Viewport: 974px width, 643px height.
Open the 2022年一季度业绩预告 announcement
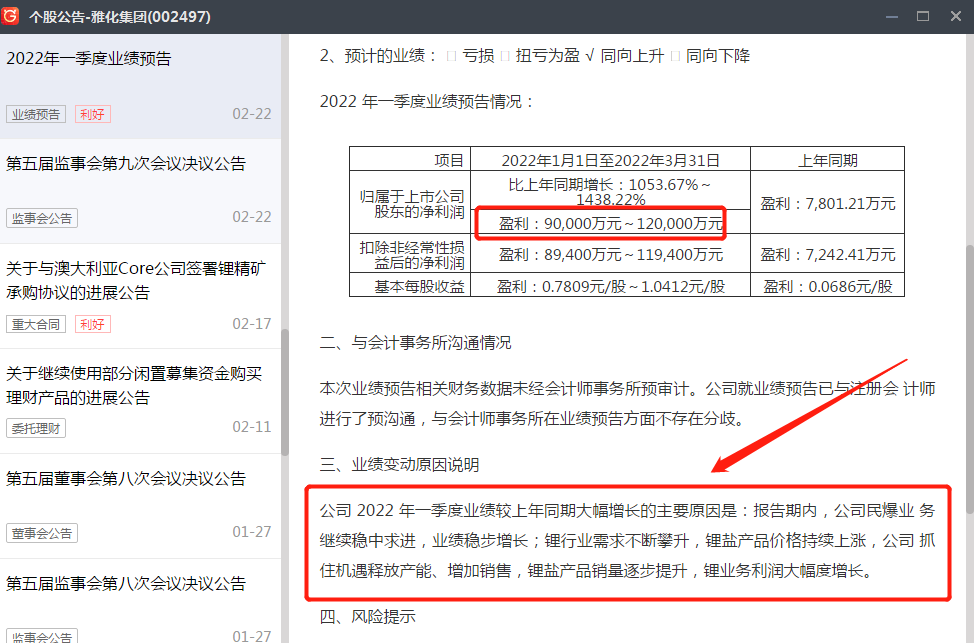[x=140, y=86]
